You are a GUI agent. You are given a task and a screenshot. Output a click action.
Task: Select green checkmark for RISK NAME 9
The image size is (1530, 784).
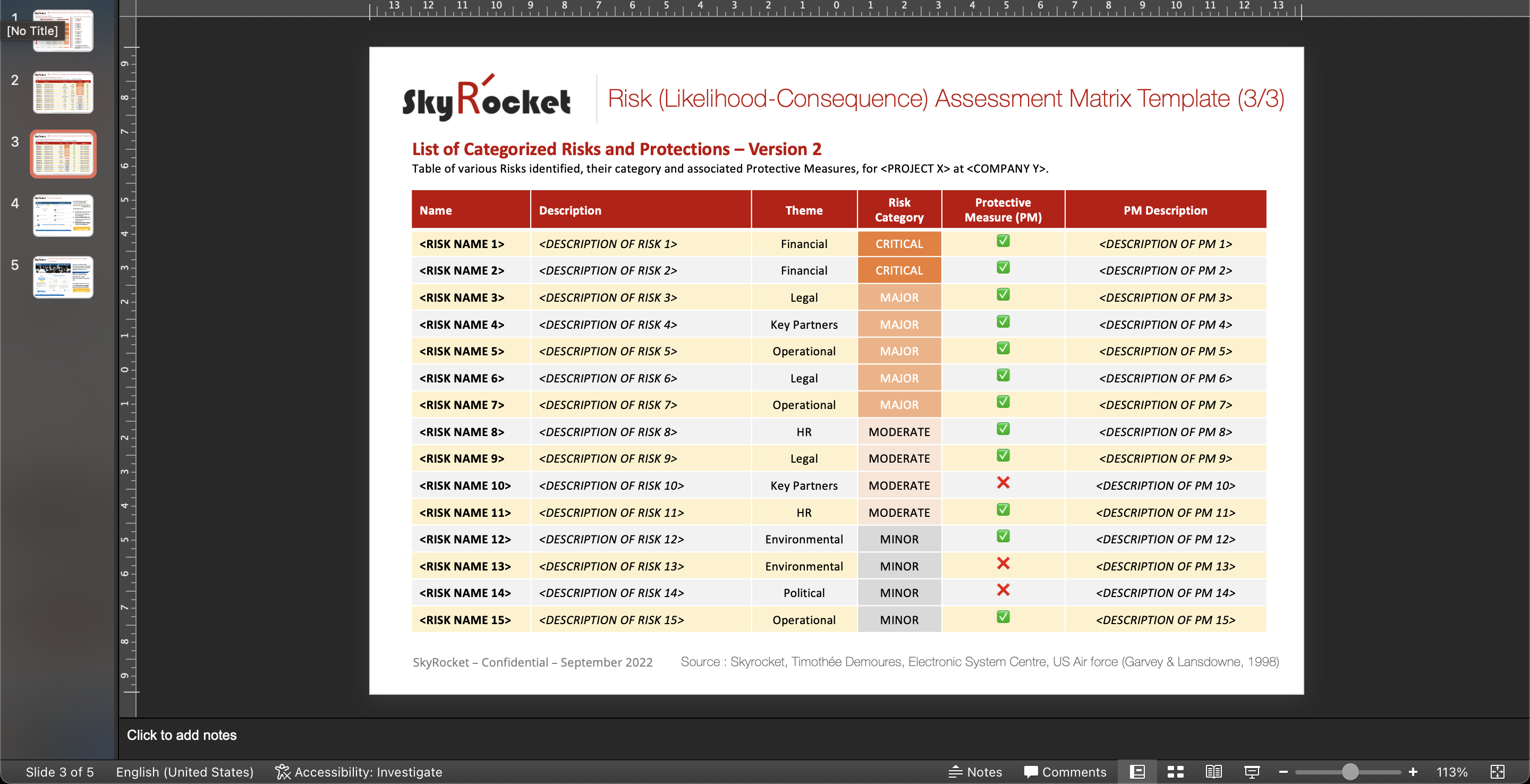(x=1003, y=456)
